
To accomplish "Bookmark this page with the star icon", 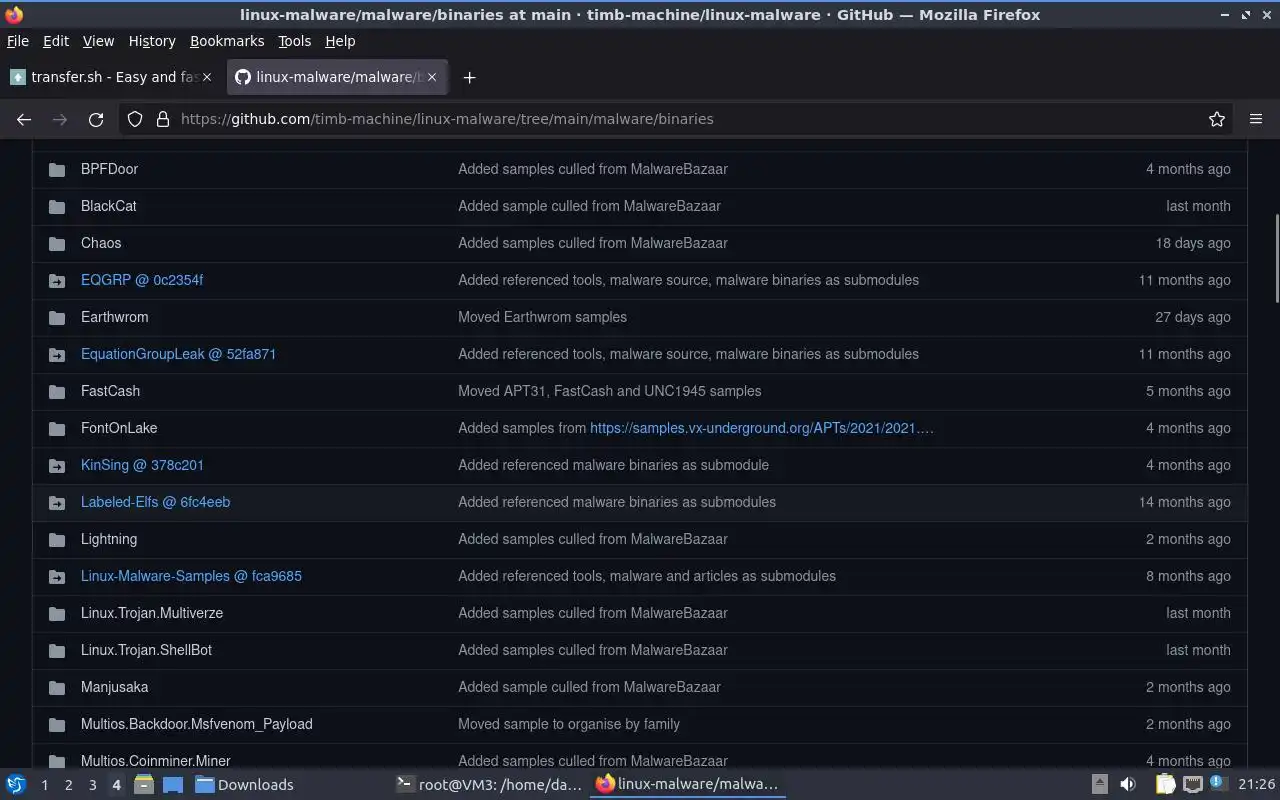I will coord(1217,119).
